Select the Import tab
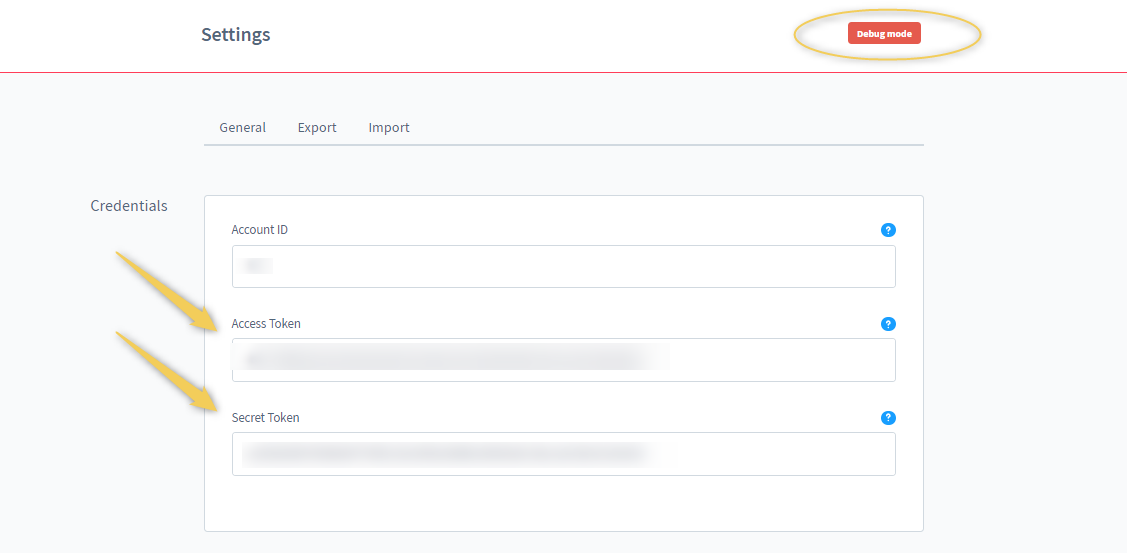1127x553 pixels. click(x=389, y=128)
